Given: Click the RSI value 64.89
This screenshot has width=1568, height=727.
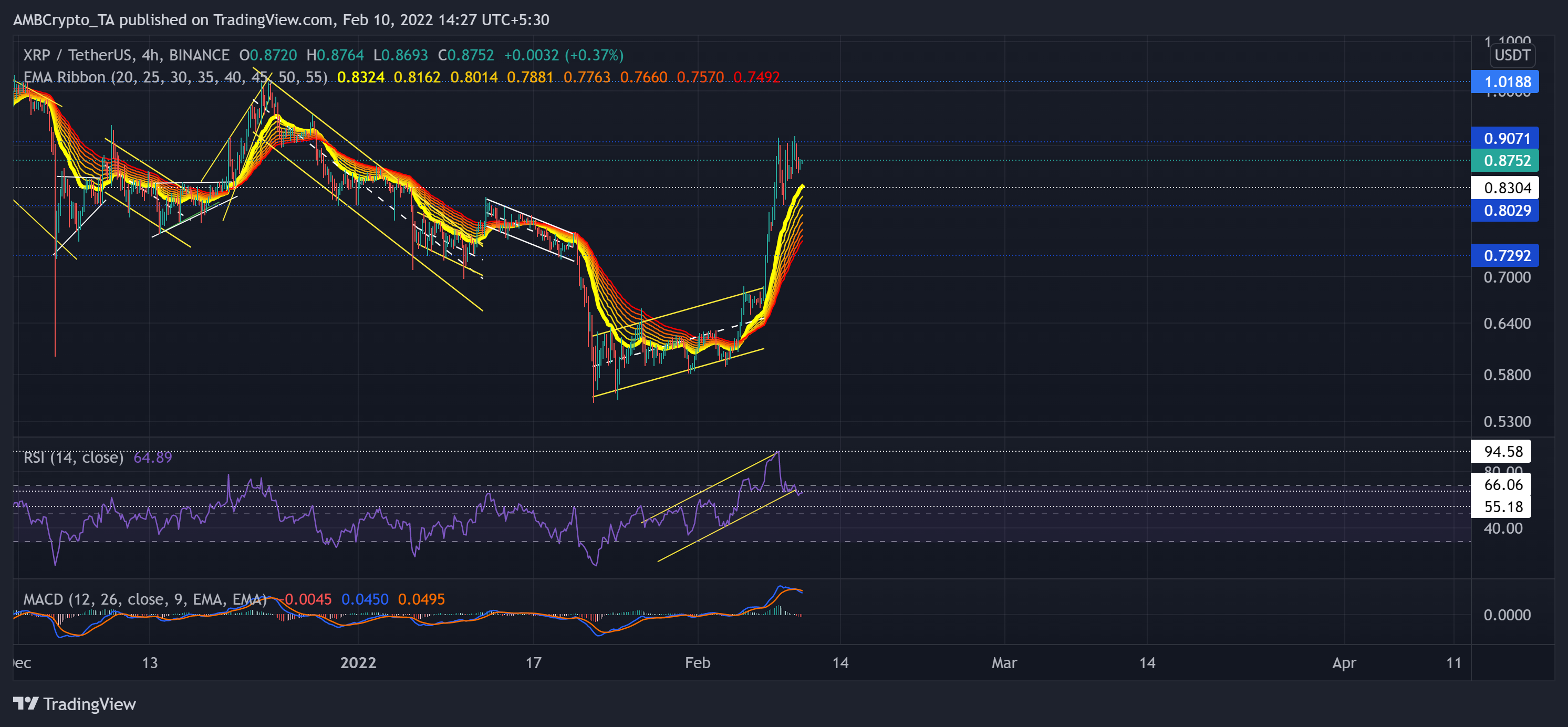Looking at the screenshot, I should [x=153, y=458].
